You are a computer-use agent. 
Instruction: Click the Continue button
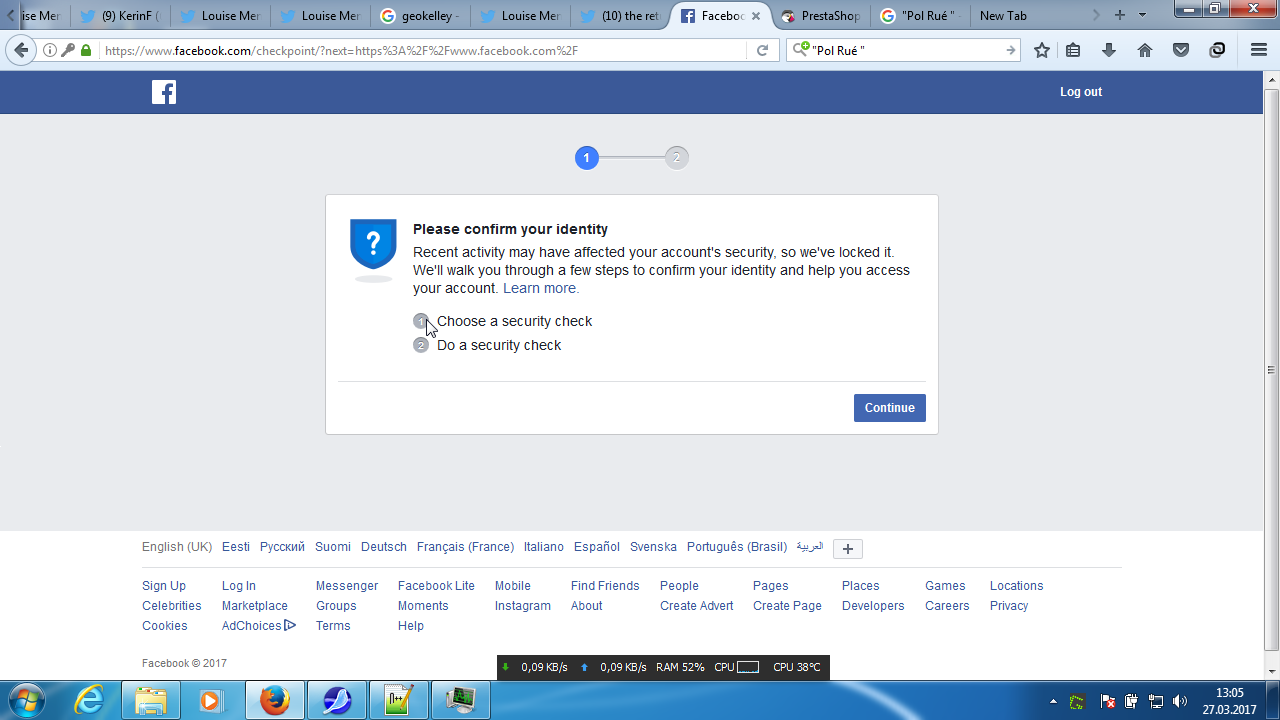(x=890, y=408)
